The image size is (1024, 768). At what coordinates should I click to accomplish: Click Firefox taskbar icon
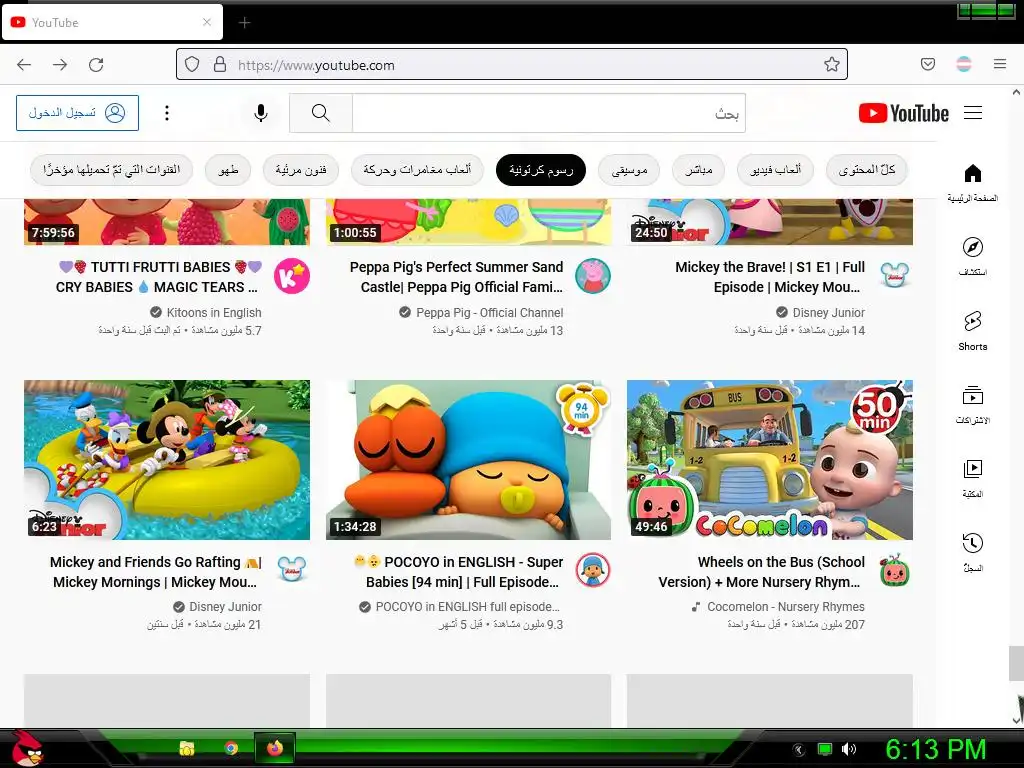(x=275, y=748)
